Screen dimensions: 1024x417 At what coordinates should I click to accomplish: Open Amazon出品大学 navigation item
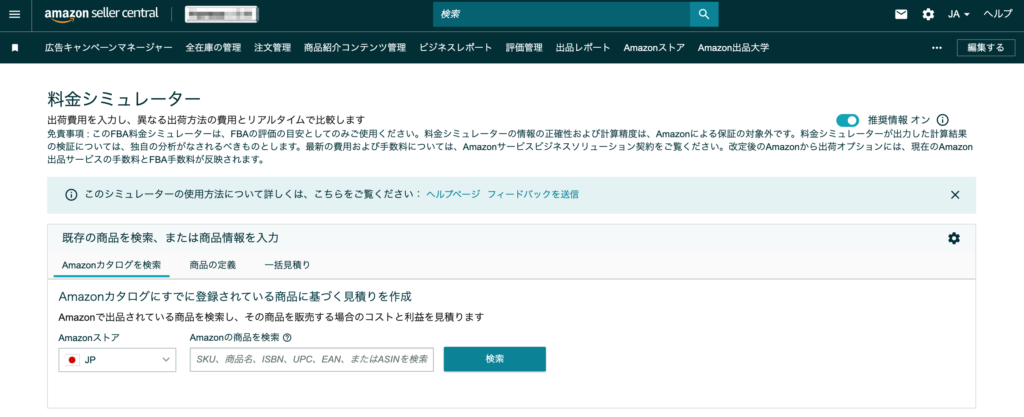pos(733,48)
